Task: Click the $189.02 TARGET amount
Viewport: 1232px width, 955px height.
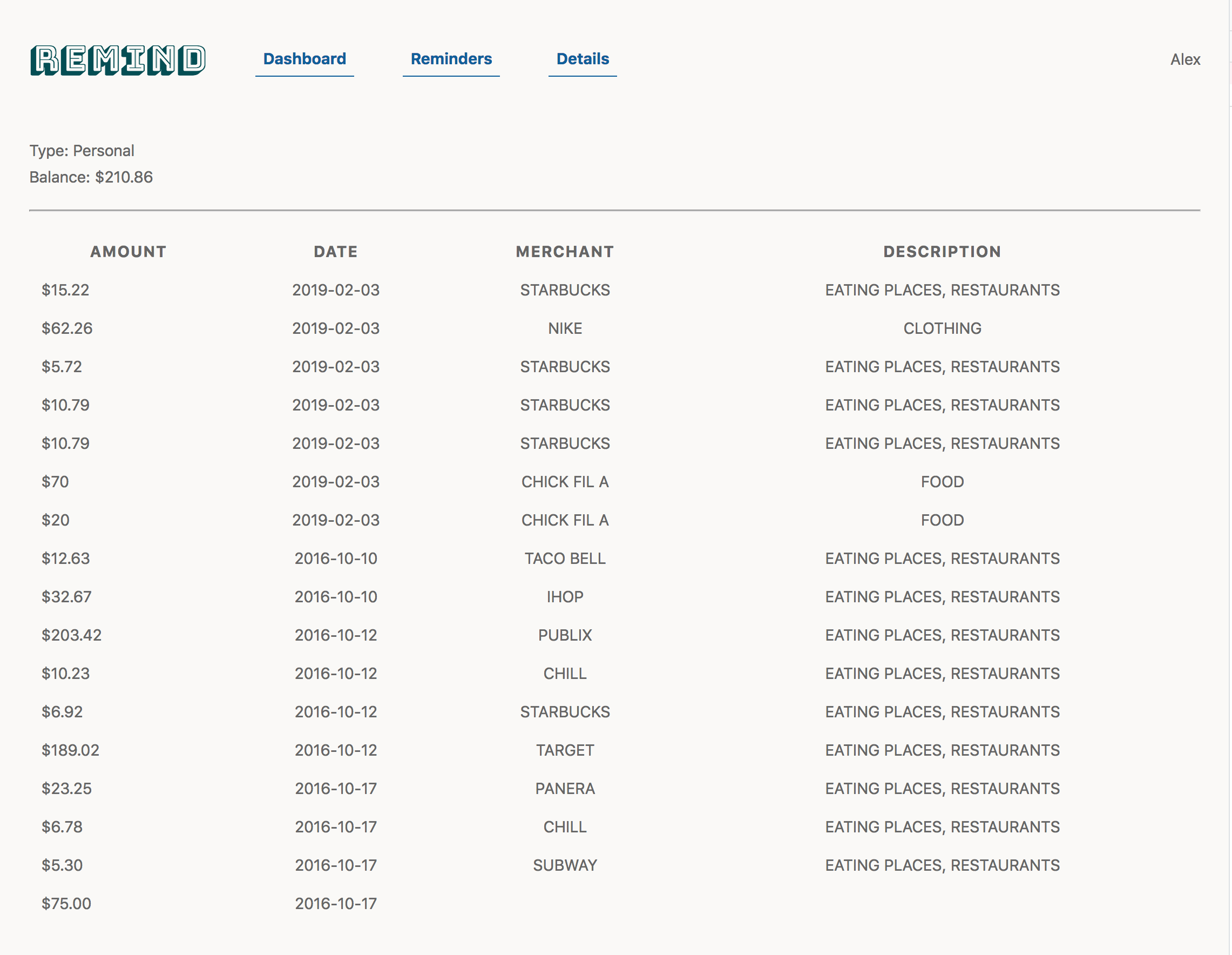Action: [71, 750]
